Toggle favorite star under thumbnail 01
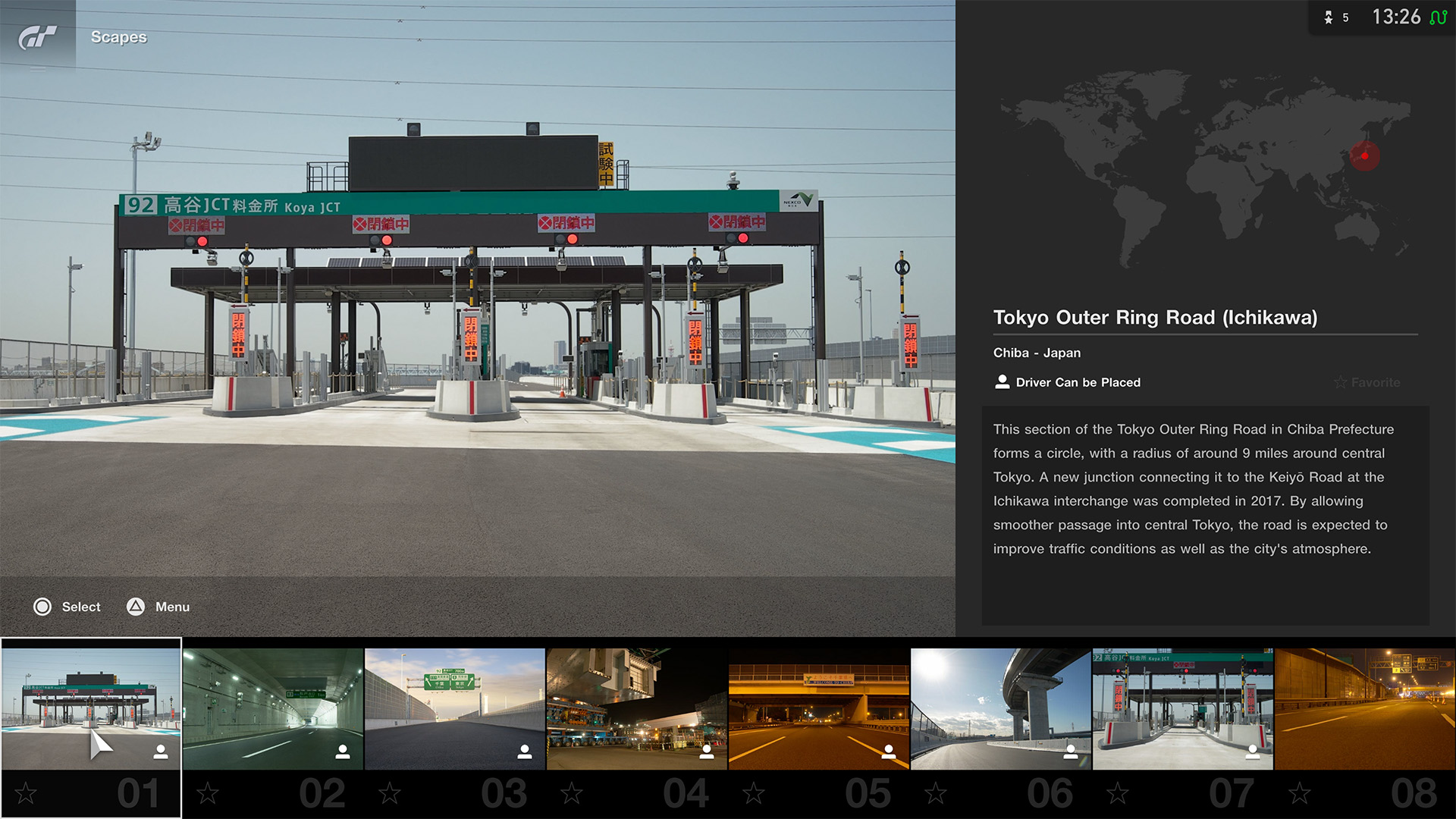 (x=26, y=794)
